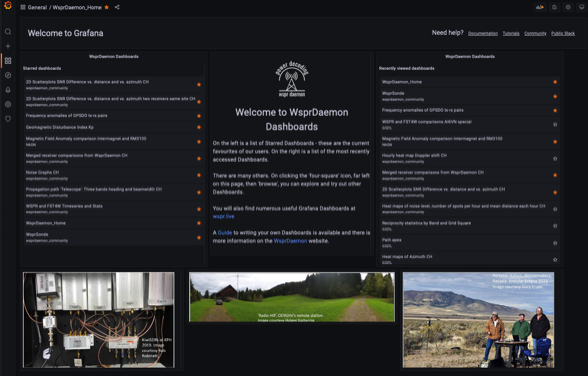
Task: Open the Community help link
Action: coord(535,33)
